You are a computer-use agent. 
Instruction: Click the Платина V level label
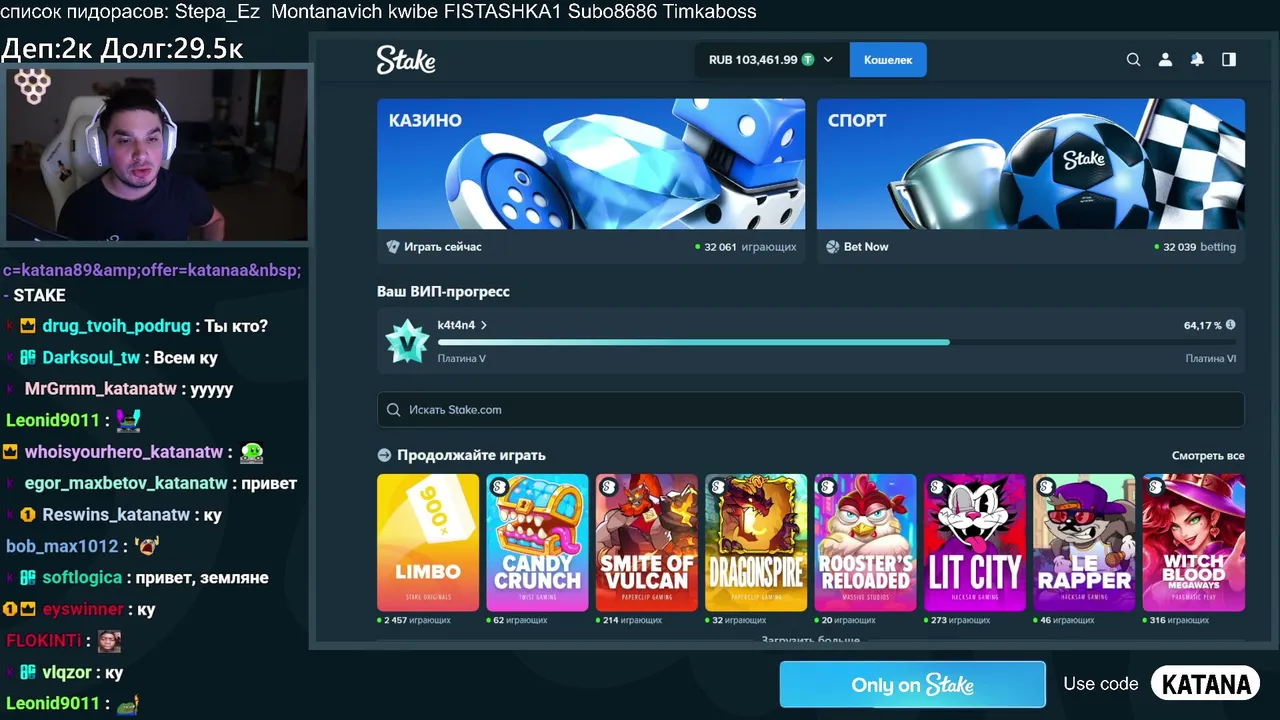click(462, 359)
